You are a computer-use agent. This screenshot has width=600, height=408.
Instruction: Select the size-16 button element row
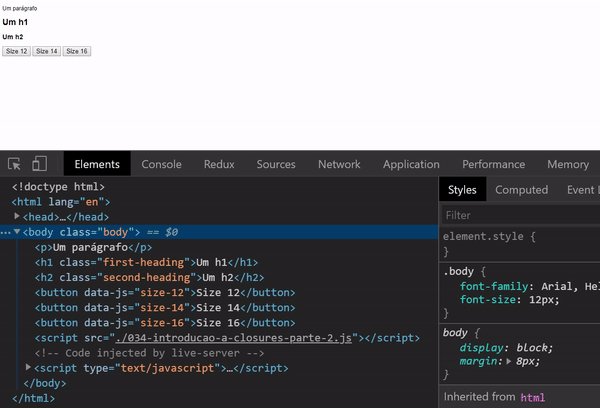pyautogui.click(x=165, y=323)
